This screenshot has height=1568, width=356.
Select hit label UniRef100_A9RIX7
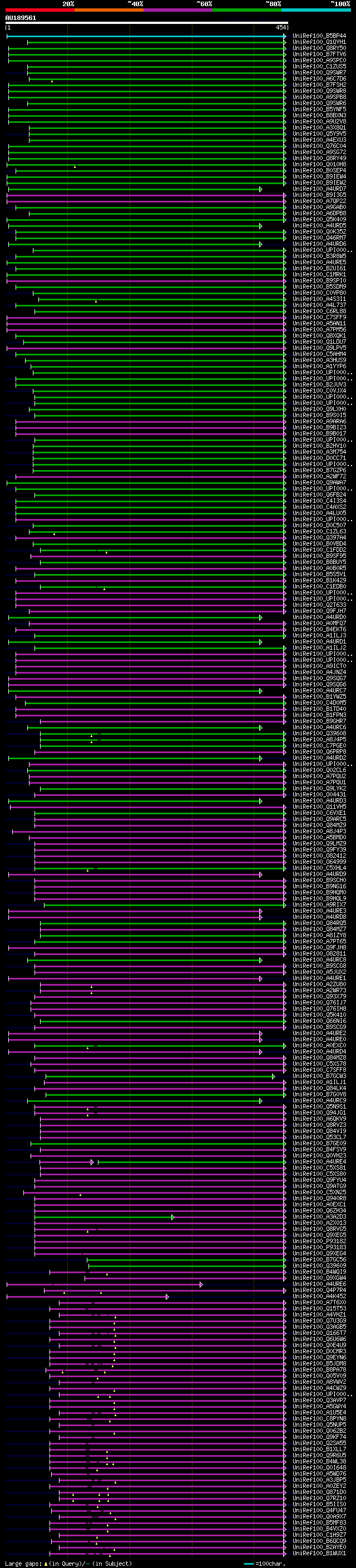tap(319, 905)
